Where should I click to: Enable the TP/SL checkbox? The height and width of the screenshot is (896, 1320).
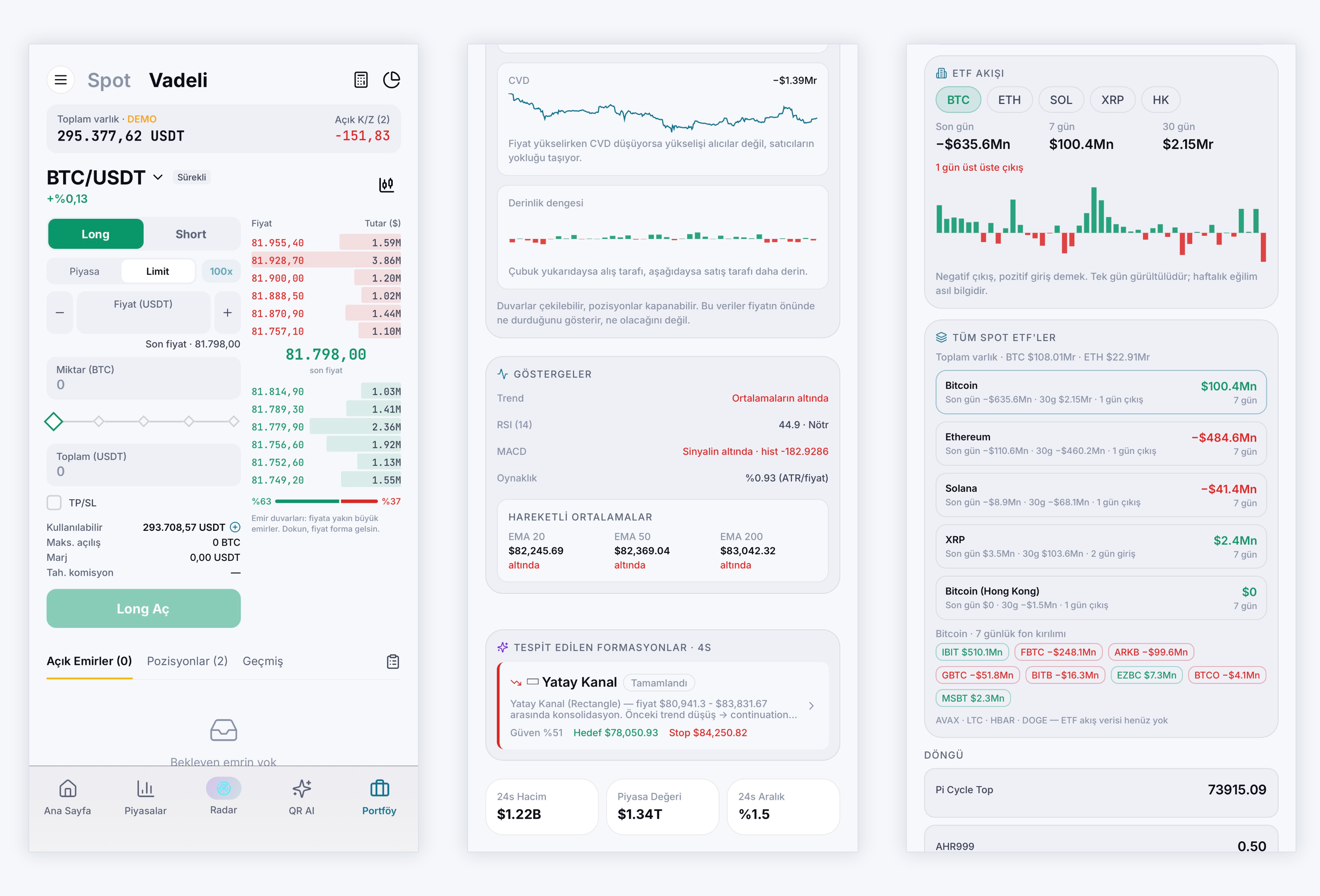coord(54,502)
